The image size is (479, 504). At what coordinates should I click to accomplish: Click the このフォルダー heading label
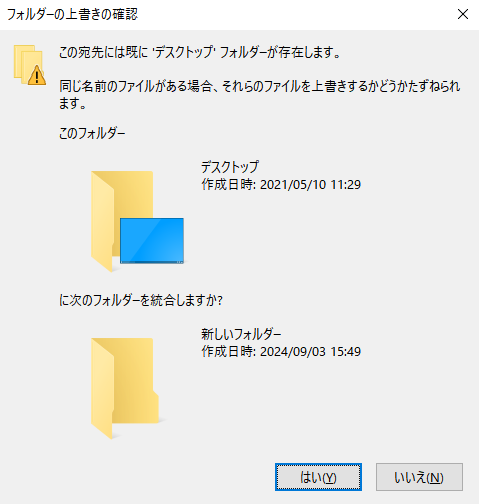(92, 134)
